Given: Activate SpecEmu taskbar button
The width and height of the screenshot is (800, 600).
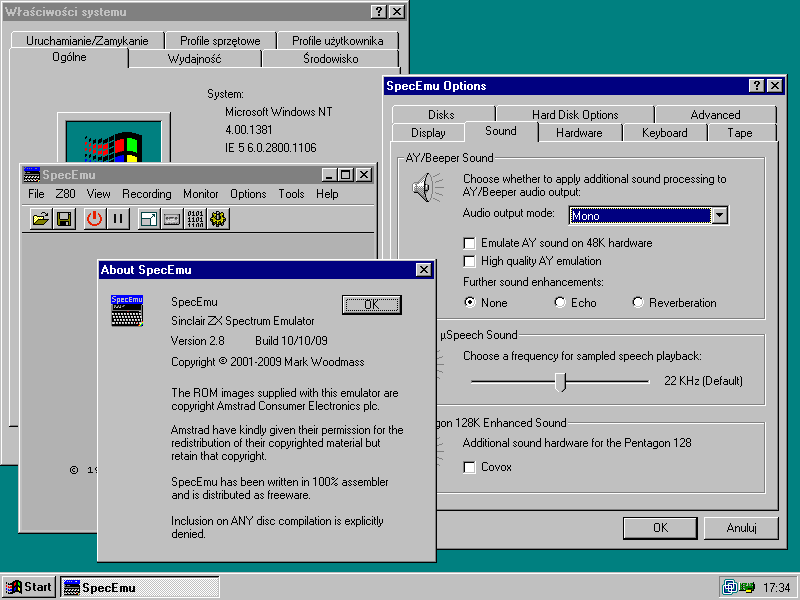Looking at the screenshot, I should (x=140, y=587).
